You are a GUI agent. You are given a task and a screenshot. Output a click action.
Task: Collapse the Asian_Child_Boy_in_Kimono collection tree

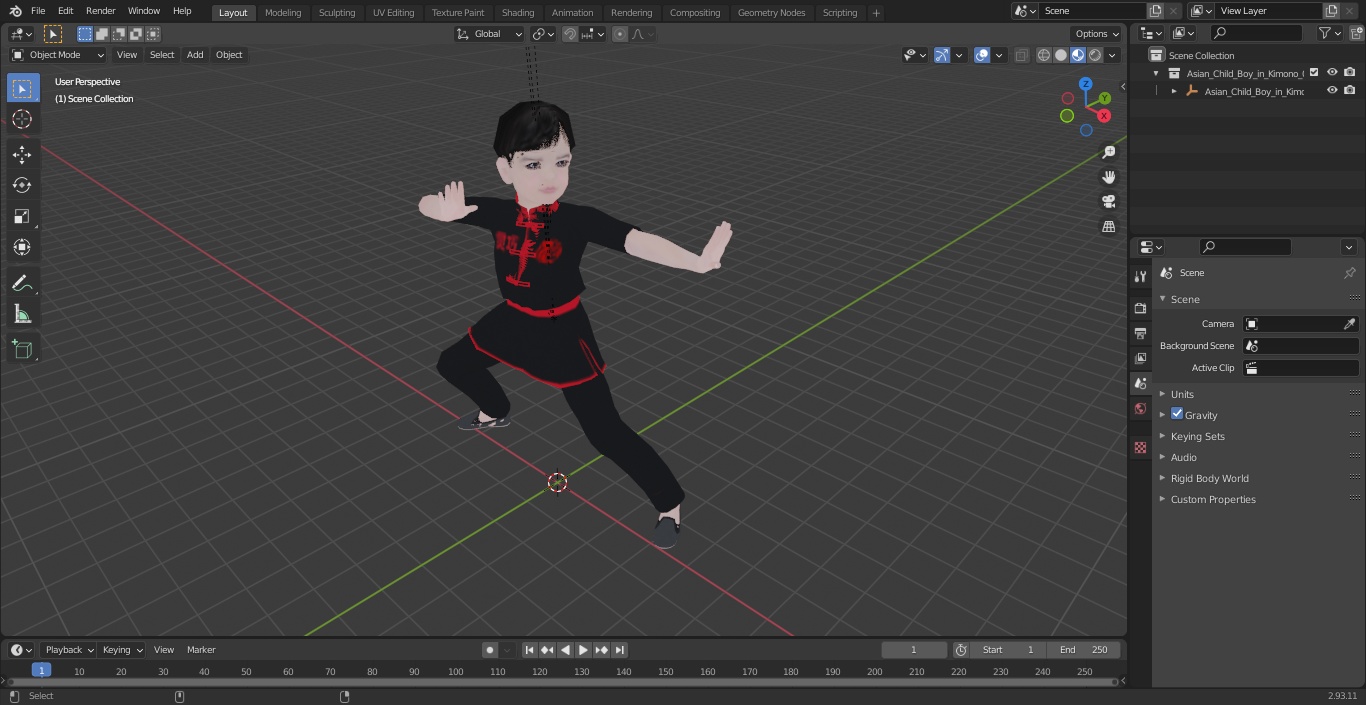(x=1157, y=73)
